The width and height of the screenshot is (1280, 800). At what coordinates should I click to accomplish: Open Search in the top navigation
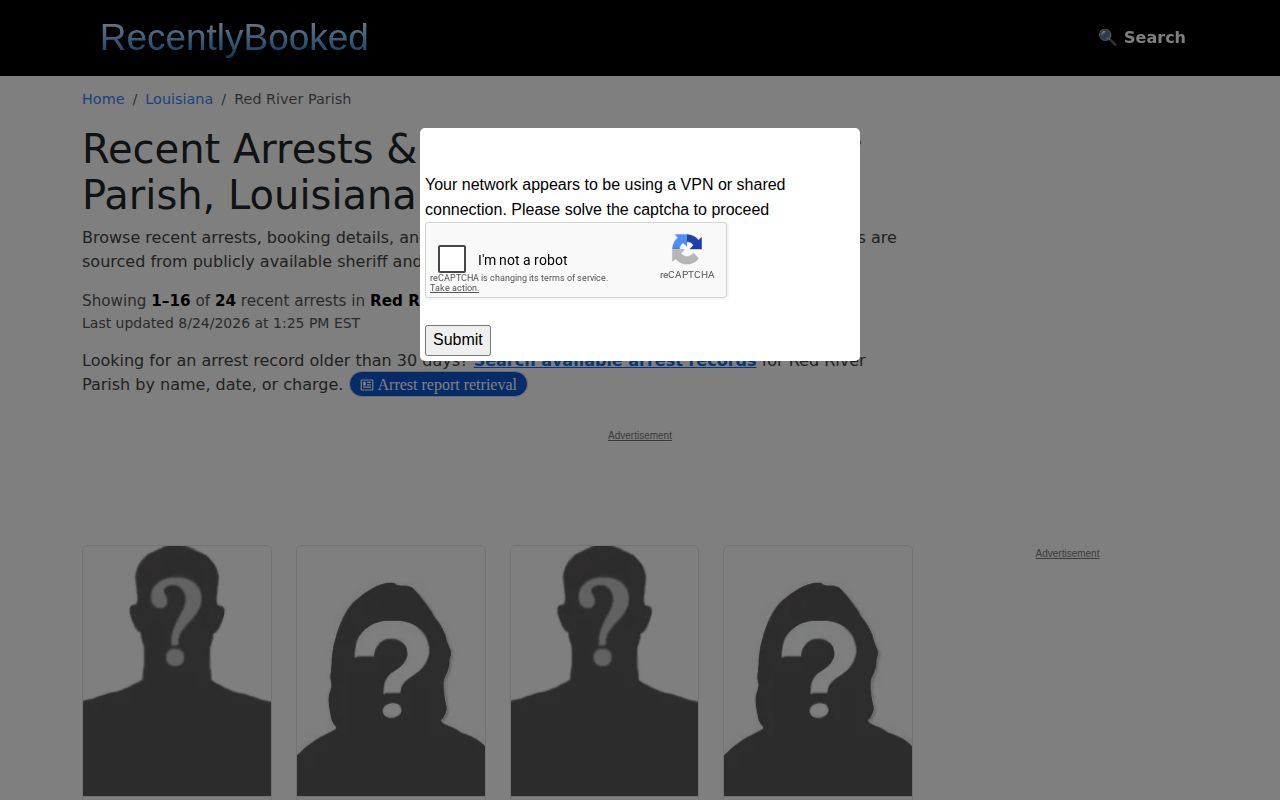tap(1142, 37)
